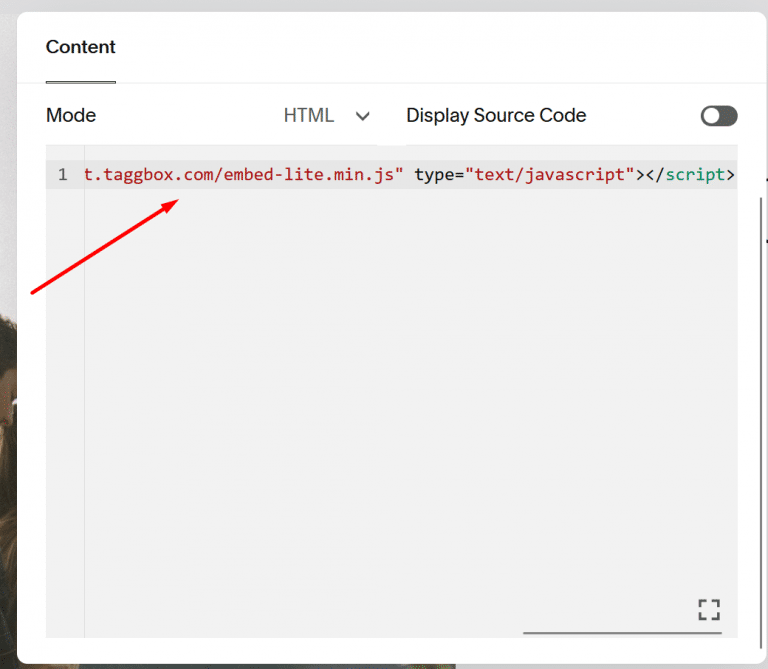Screen dimensions: 768x669
Task: Click the Display Source Code label
Action: [496, 116]
